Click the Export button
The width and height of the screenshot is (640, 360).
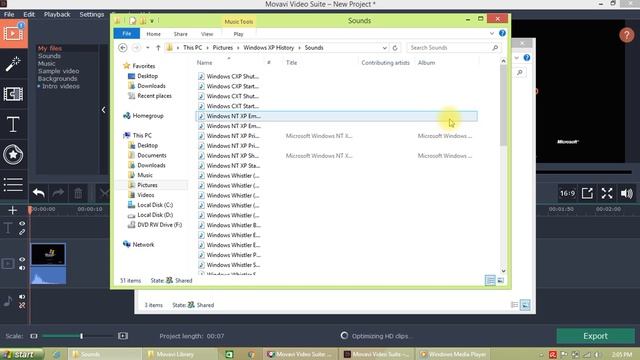click(595, 336)
